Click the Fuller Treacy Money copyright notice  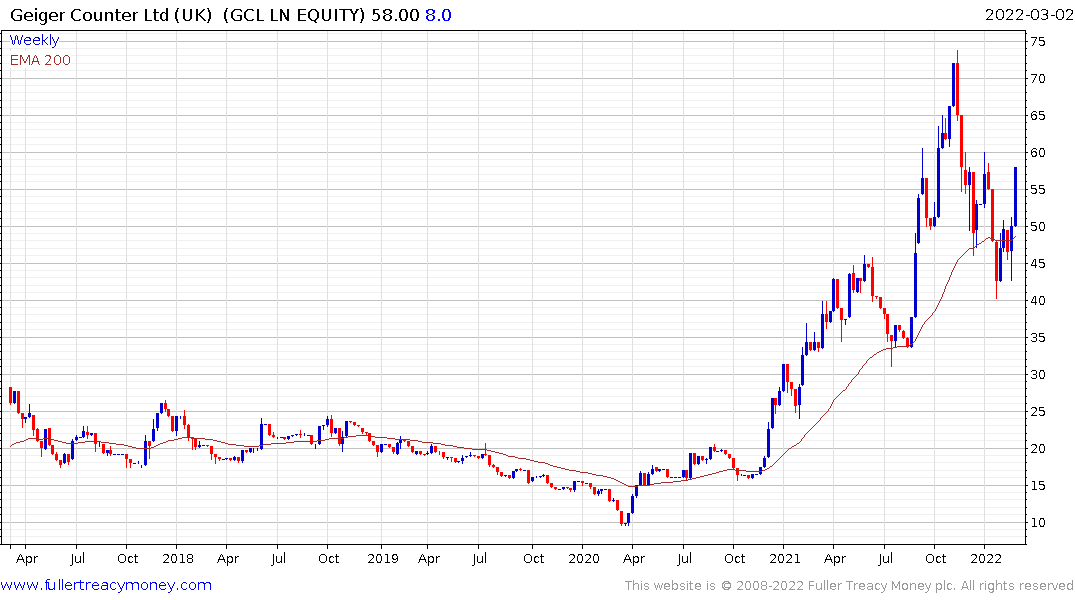(x=849, y=585)
